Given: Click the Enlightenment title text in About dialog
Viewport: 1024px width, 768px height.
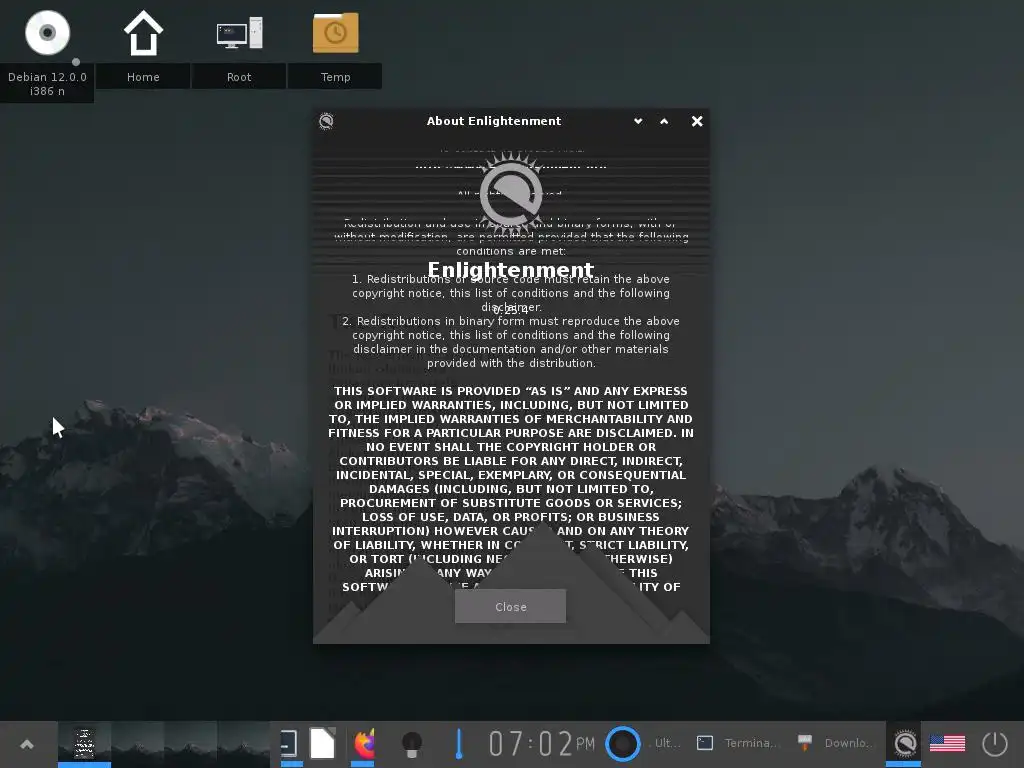Looking at the screenshot, I should coord(511,269).
